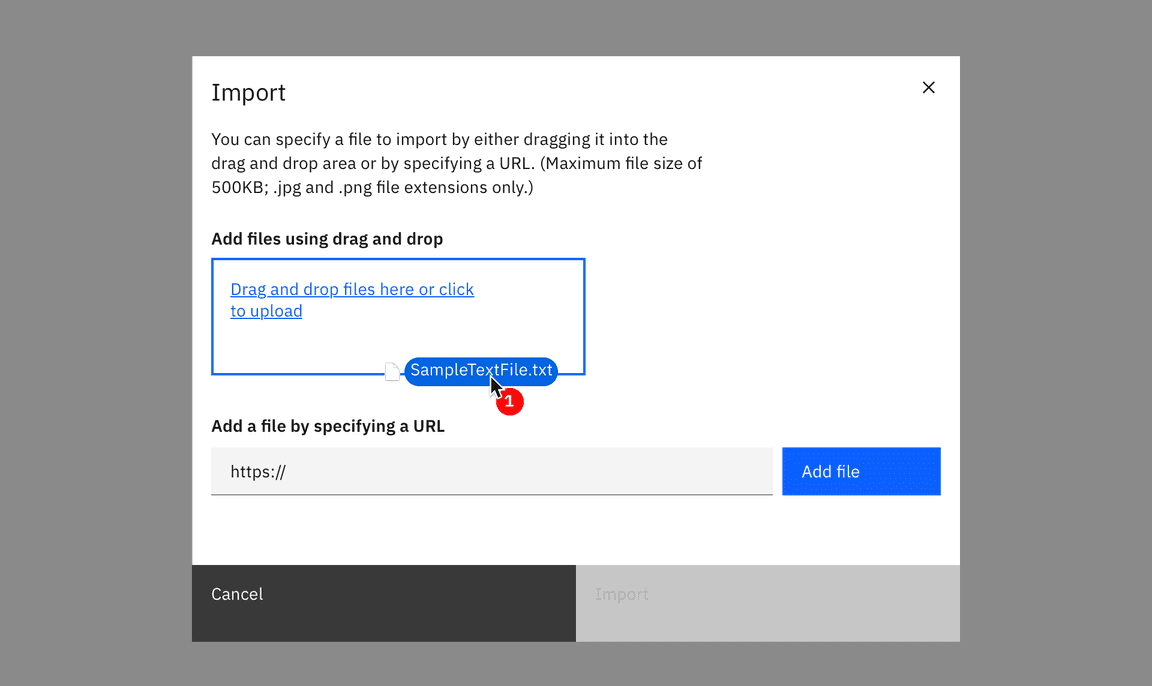
Task: Click the dismiss icon above the description text
Action: (928, 87)
